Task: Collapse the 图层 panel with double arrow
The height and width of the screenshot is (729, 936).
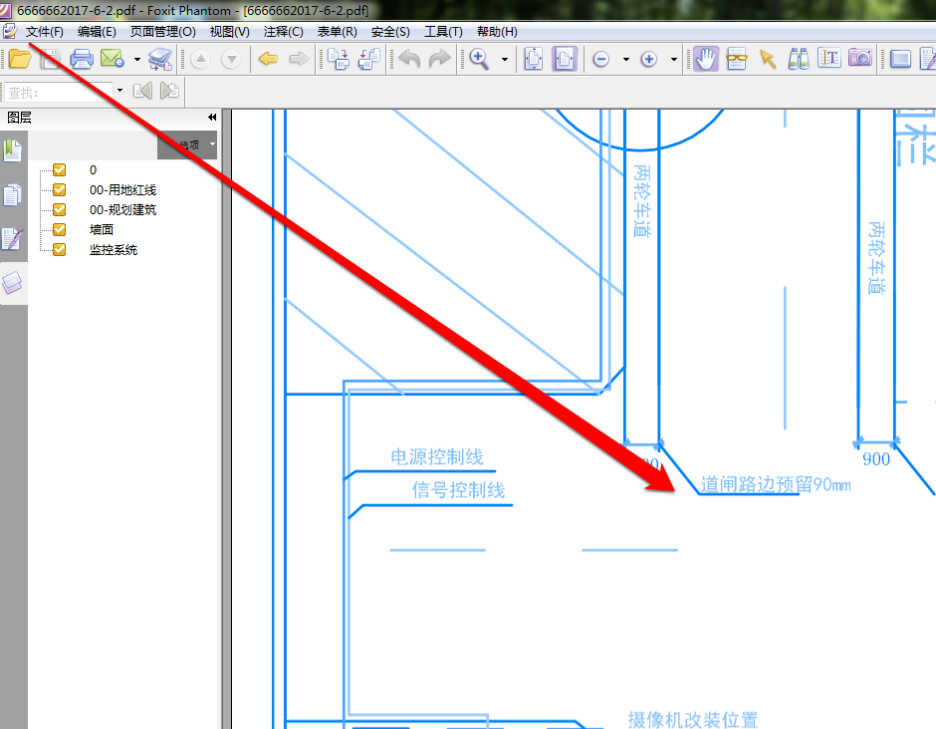Action: (212, 118)
